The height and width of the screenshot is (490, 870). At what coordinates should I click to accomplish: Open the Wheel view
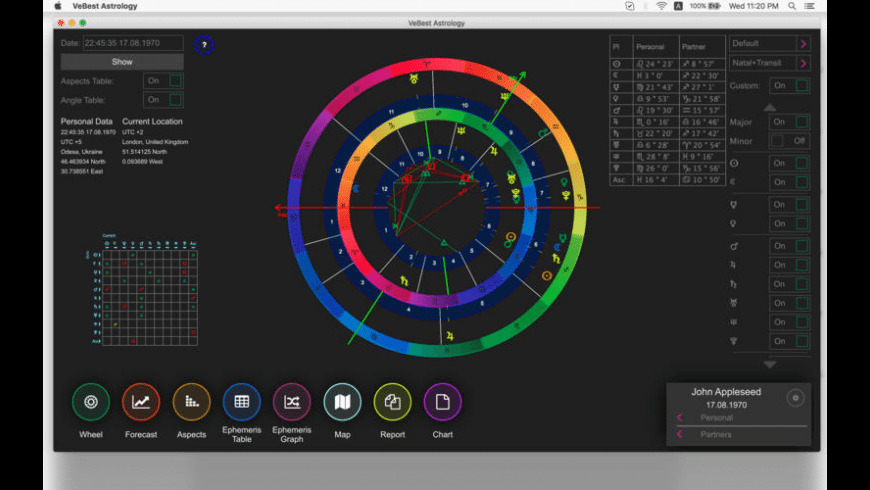point(91,402)
